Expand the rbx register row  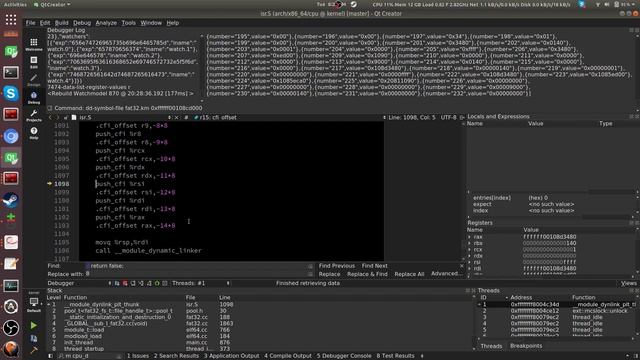pos(469,243)
